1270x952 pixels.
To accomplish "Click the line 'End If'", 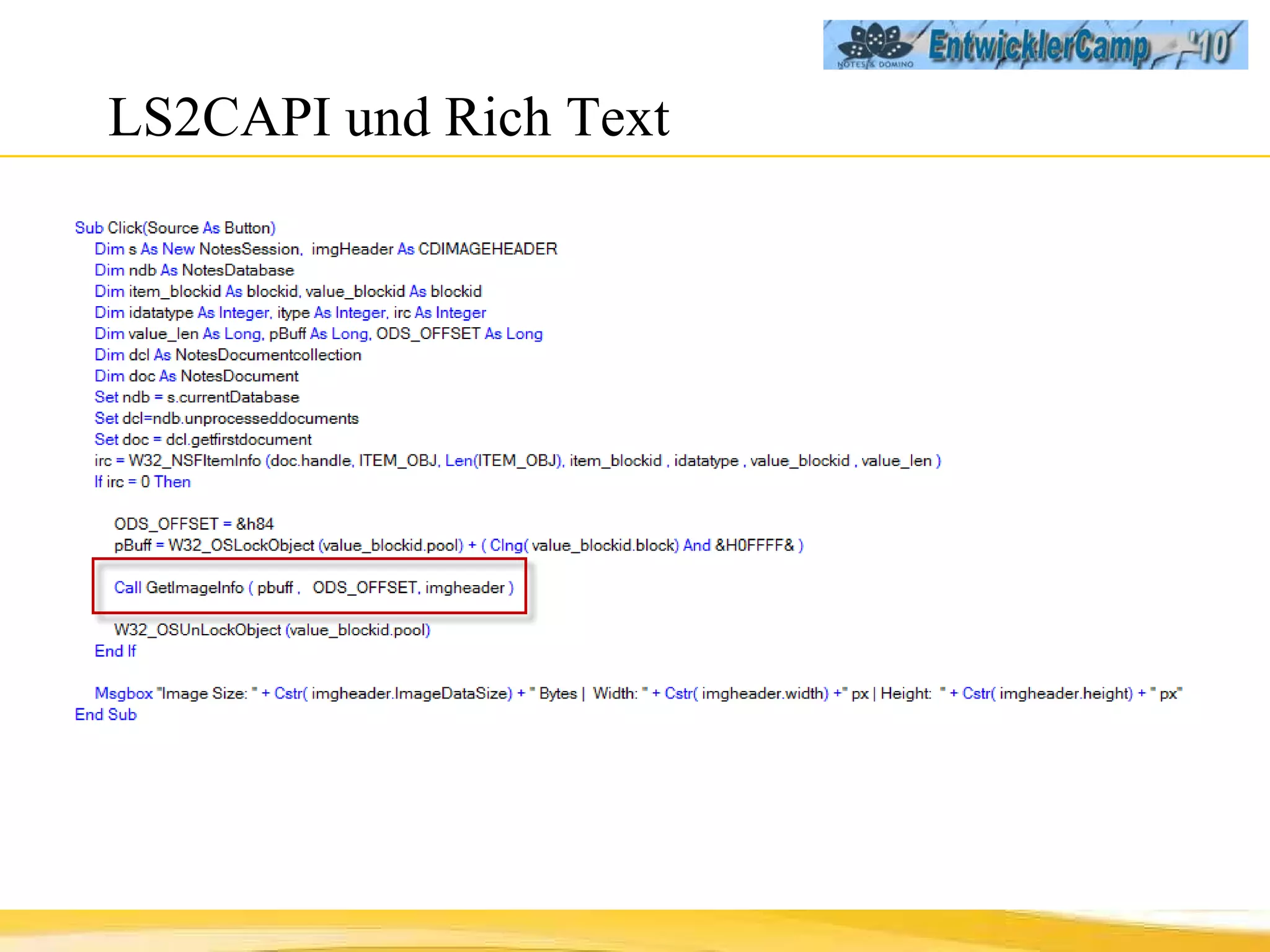I will (x=115, y=651).
